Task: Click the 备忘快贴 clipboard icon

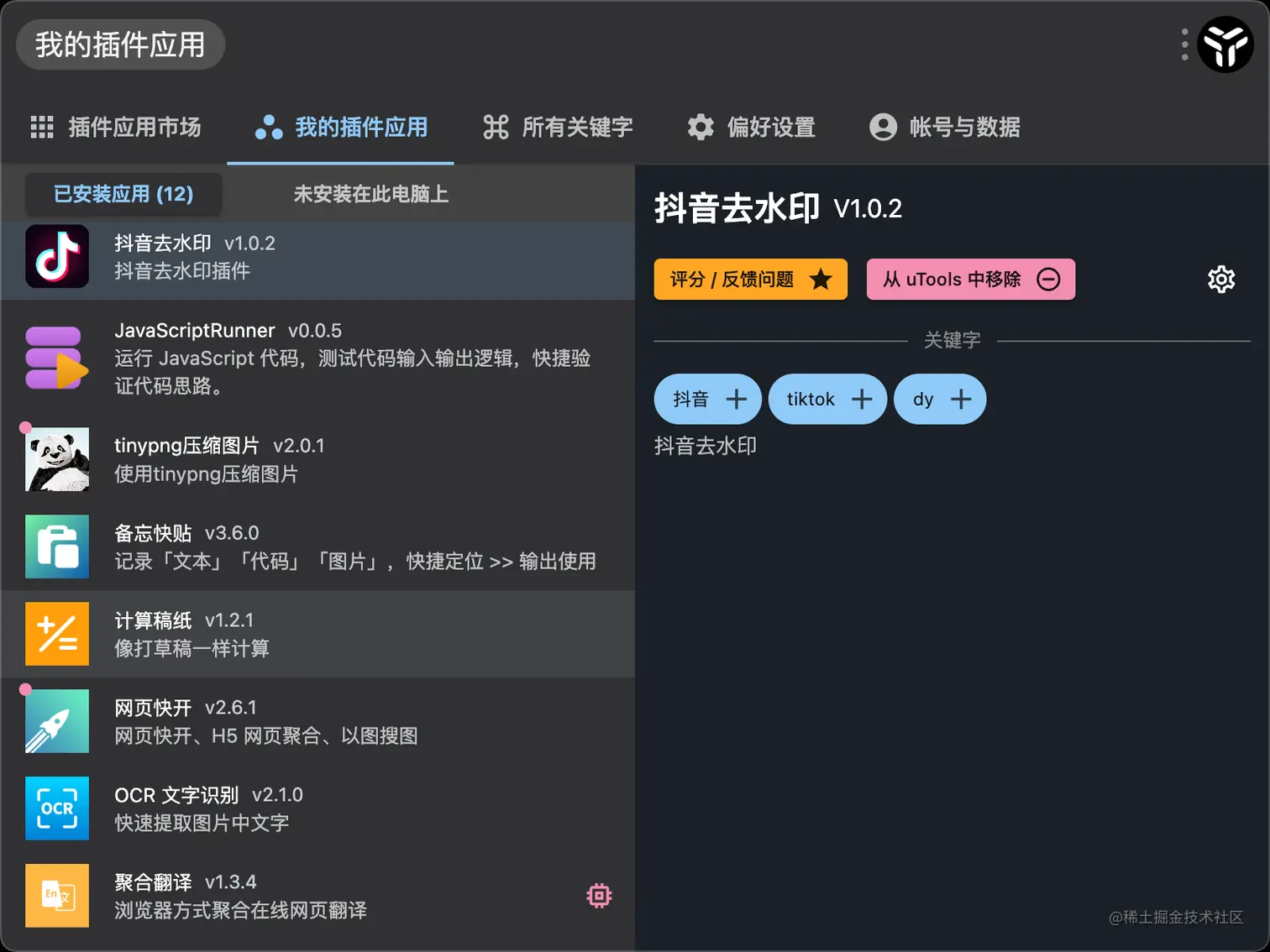Action: (57, 547)
